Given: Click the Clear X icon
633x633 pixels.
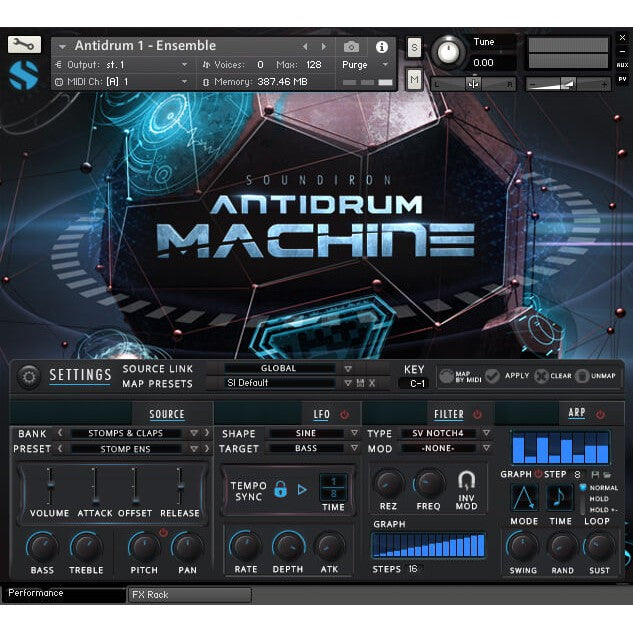Looking at the screenshot, I should point(541,376).
